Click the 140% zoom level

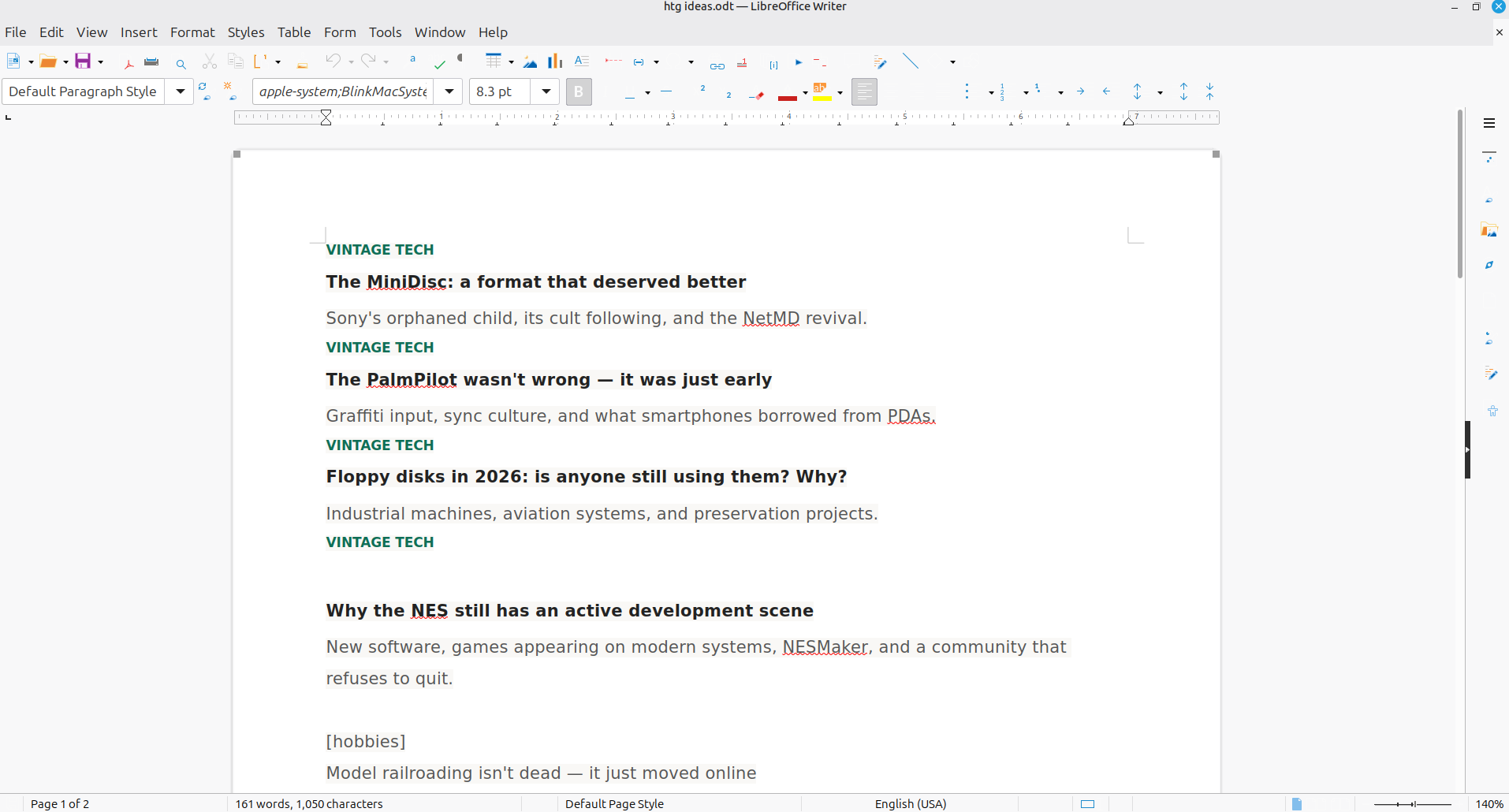pyautogui.click(x=1489, y=804)
